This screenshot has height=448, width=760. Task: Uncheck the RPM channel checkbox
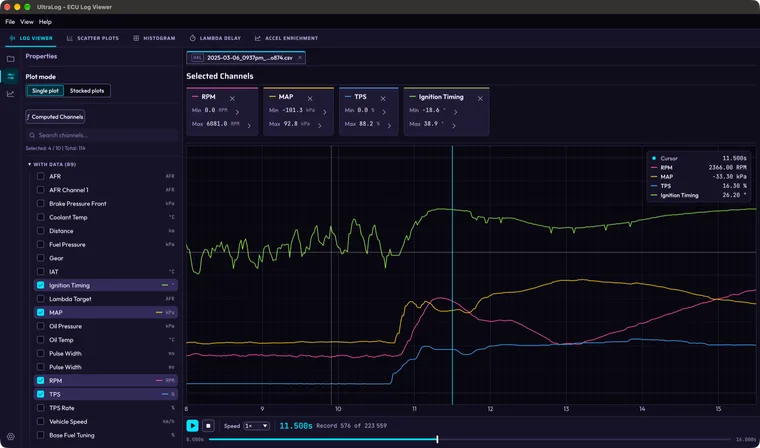tap(41, 381)
